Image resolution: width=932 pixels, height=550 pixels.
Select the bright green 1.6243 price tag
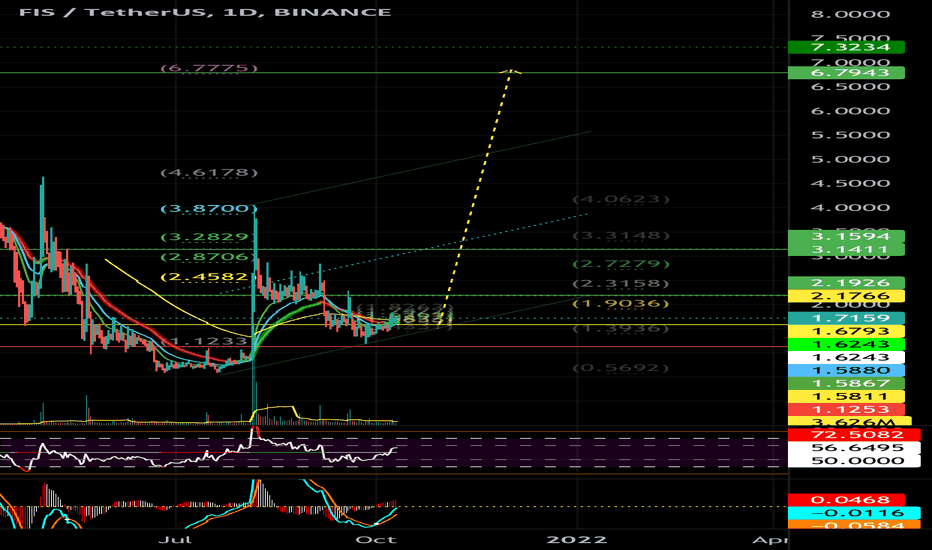(x=846, y=344)
